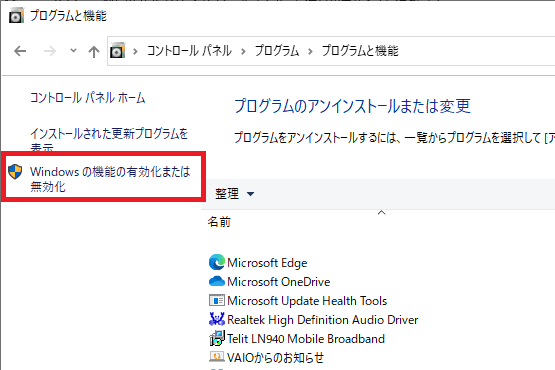555x370 pixels.
Task: Select Telit LN940 Mobile Broadband
Action: coord(306,339)
